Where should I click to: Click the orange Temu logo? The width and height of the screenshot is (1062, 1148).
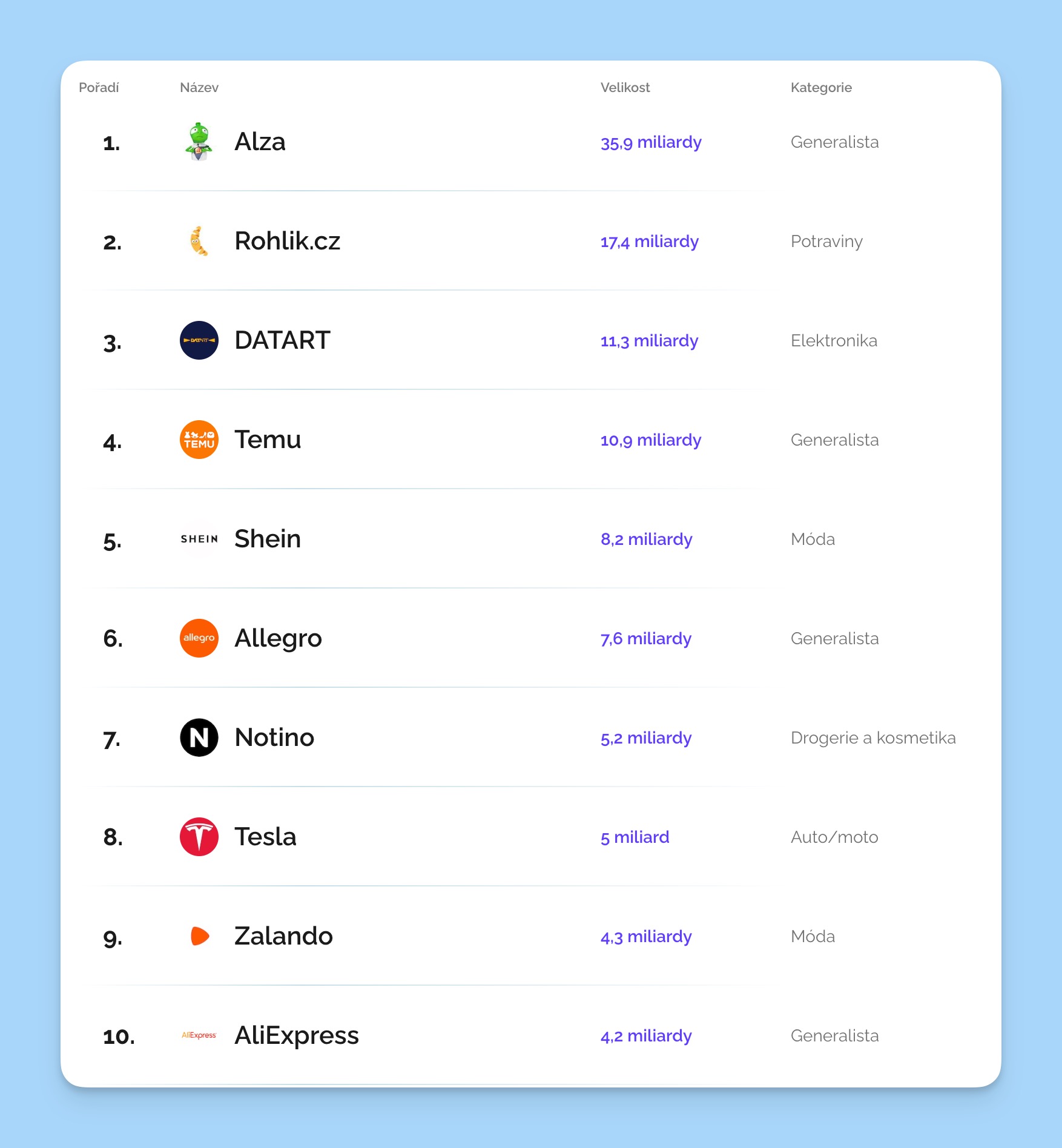pos(199,440)
